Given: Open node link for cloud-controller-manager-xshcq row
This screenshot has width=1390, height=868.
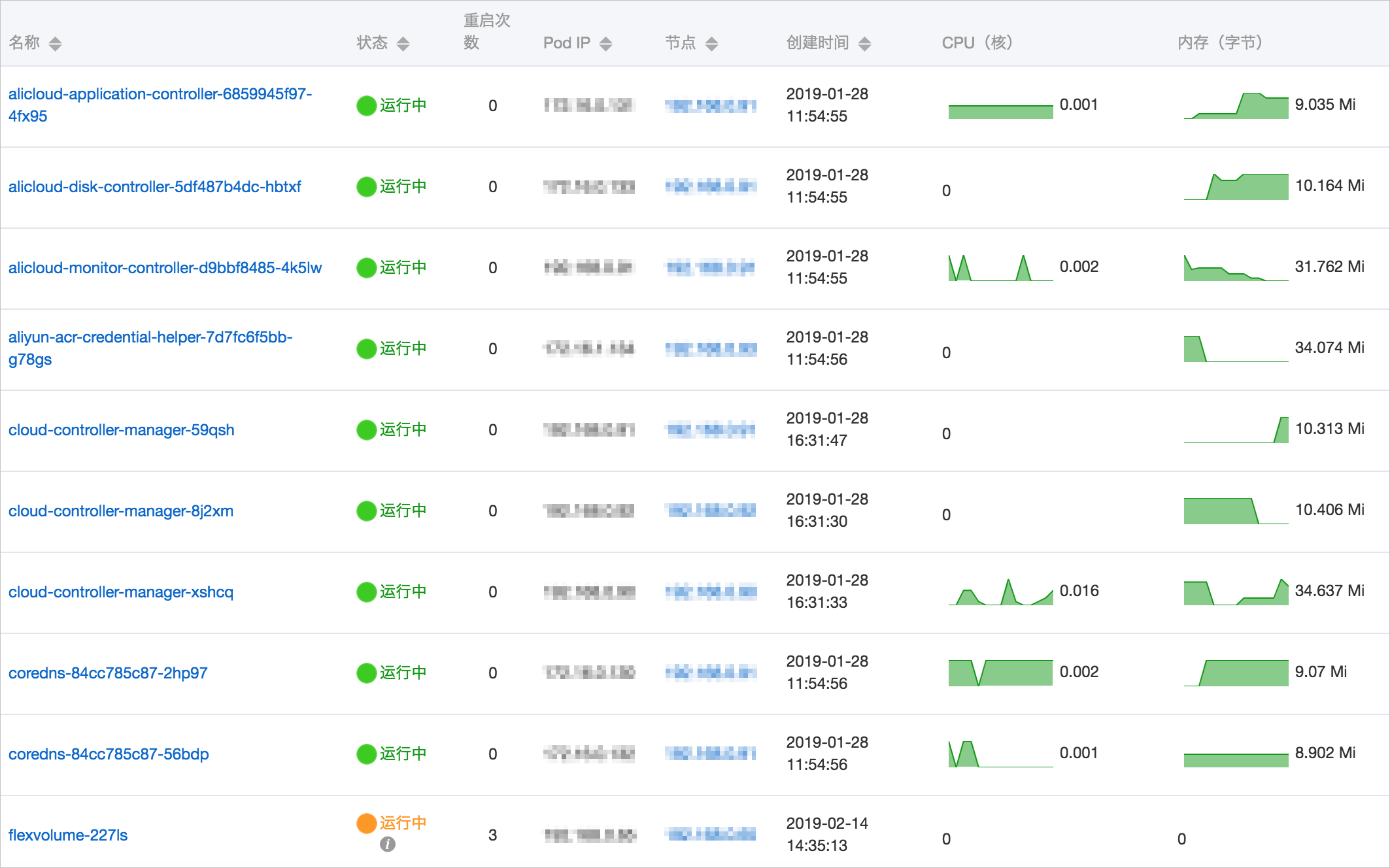Looking at the screenshot, I should coord(711,592).
